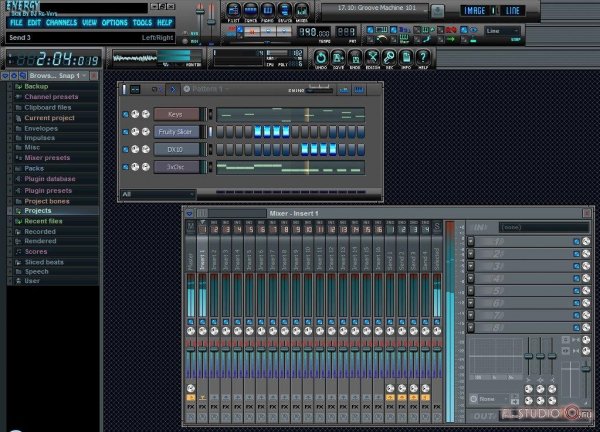
Task: Open the Line snap dropdown in toolbar
Action: click(x=502, y=31)
